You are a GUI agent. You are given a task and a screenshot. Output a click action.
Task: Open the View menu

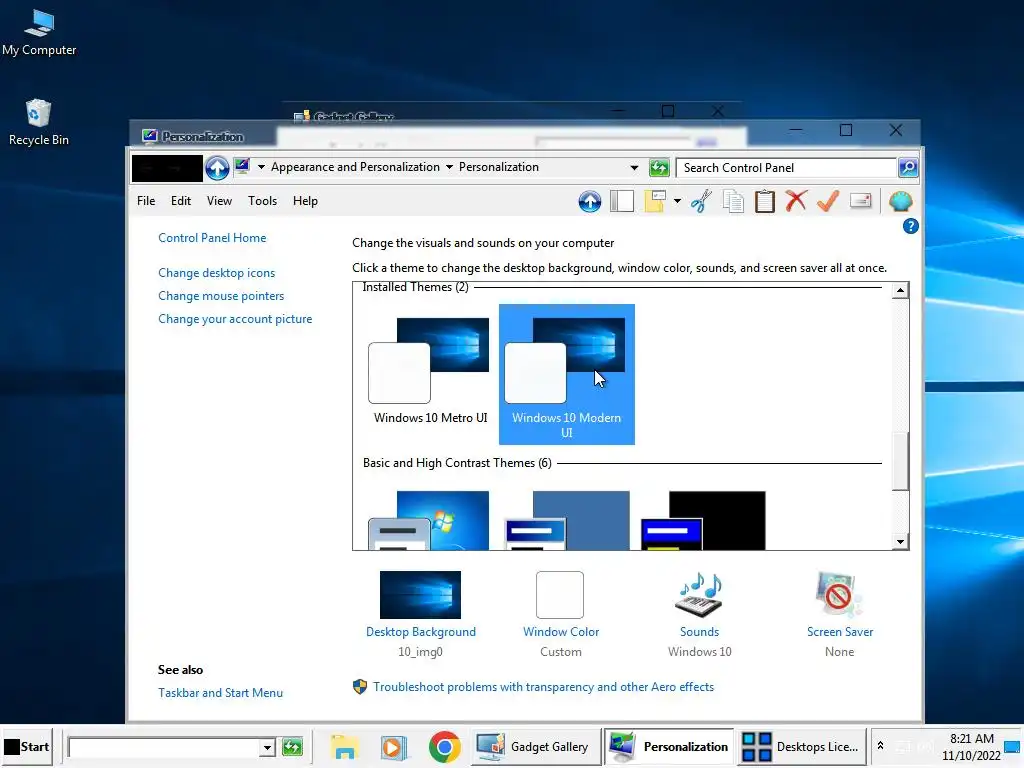(219, 201)
